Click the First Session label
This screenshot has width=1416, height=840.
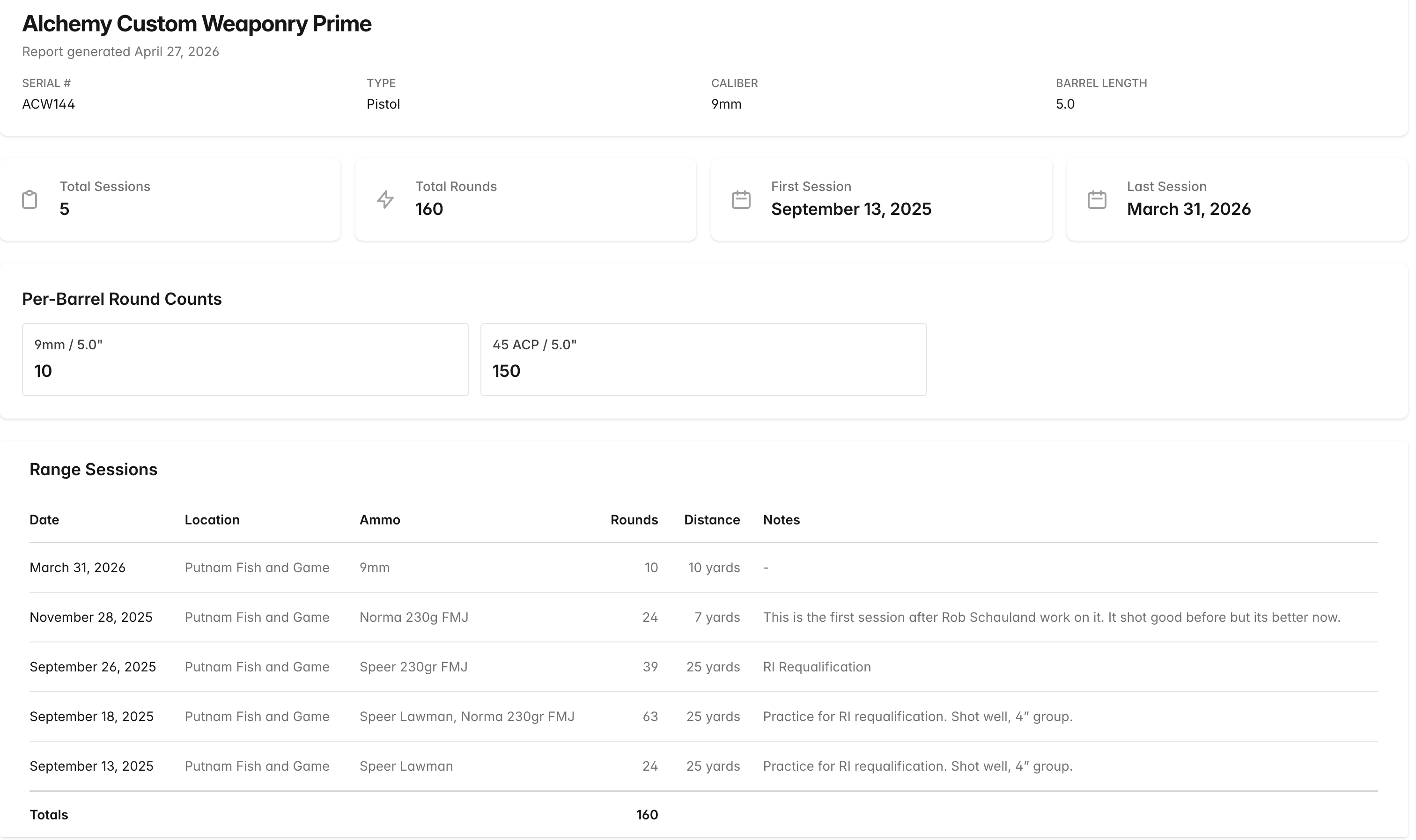click(x=811, y=187)
